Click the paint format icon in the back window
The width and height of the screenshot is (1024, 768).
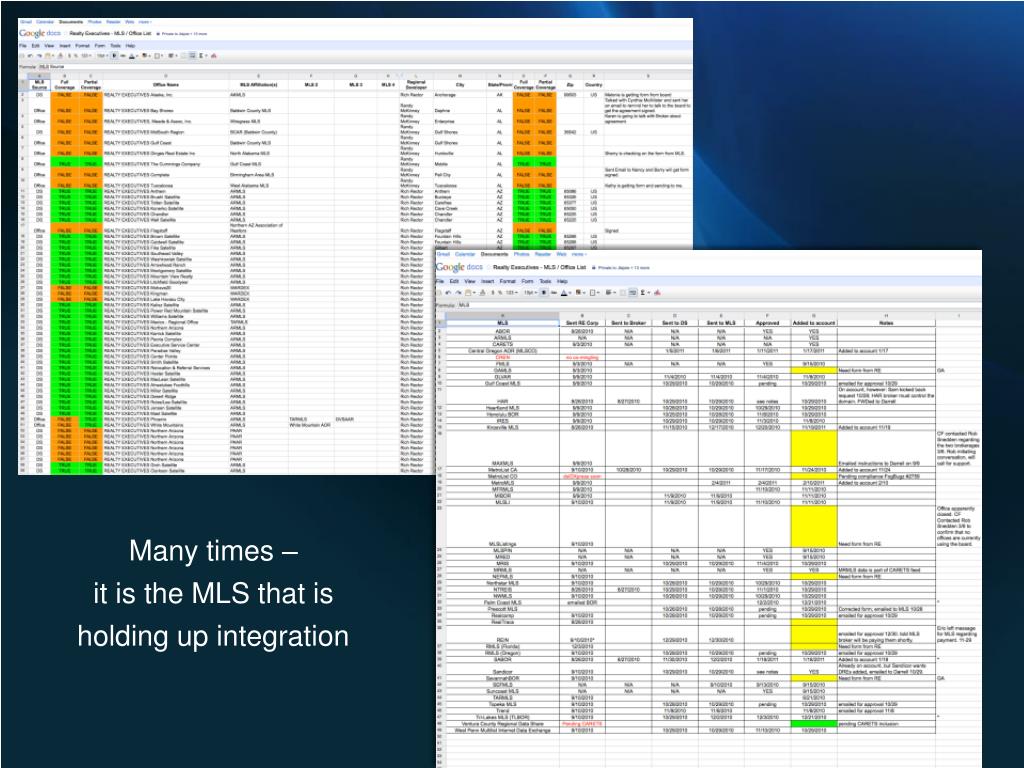[x=60, y=56]
